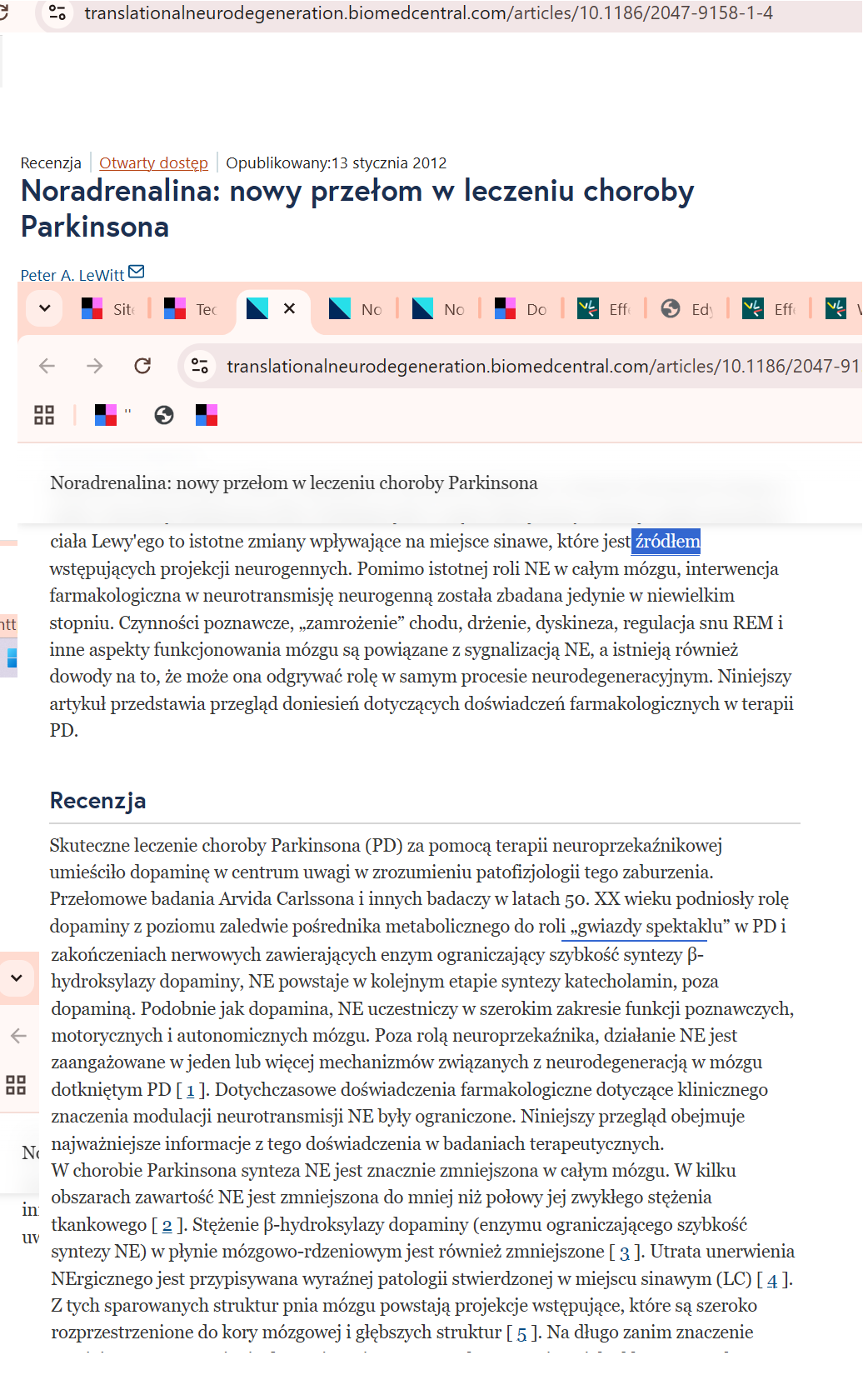Open the globe bookmark in the bookmarks bar
Viewport: 868px width, 1390px height.
point(164,415)
